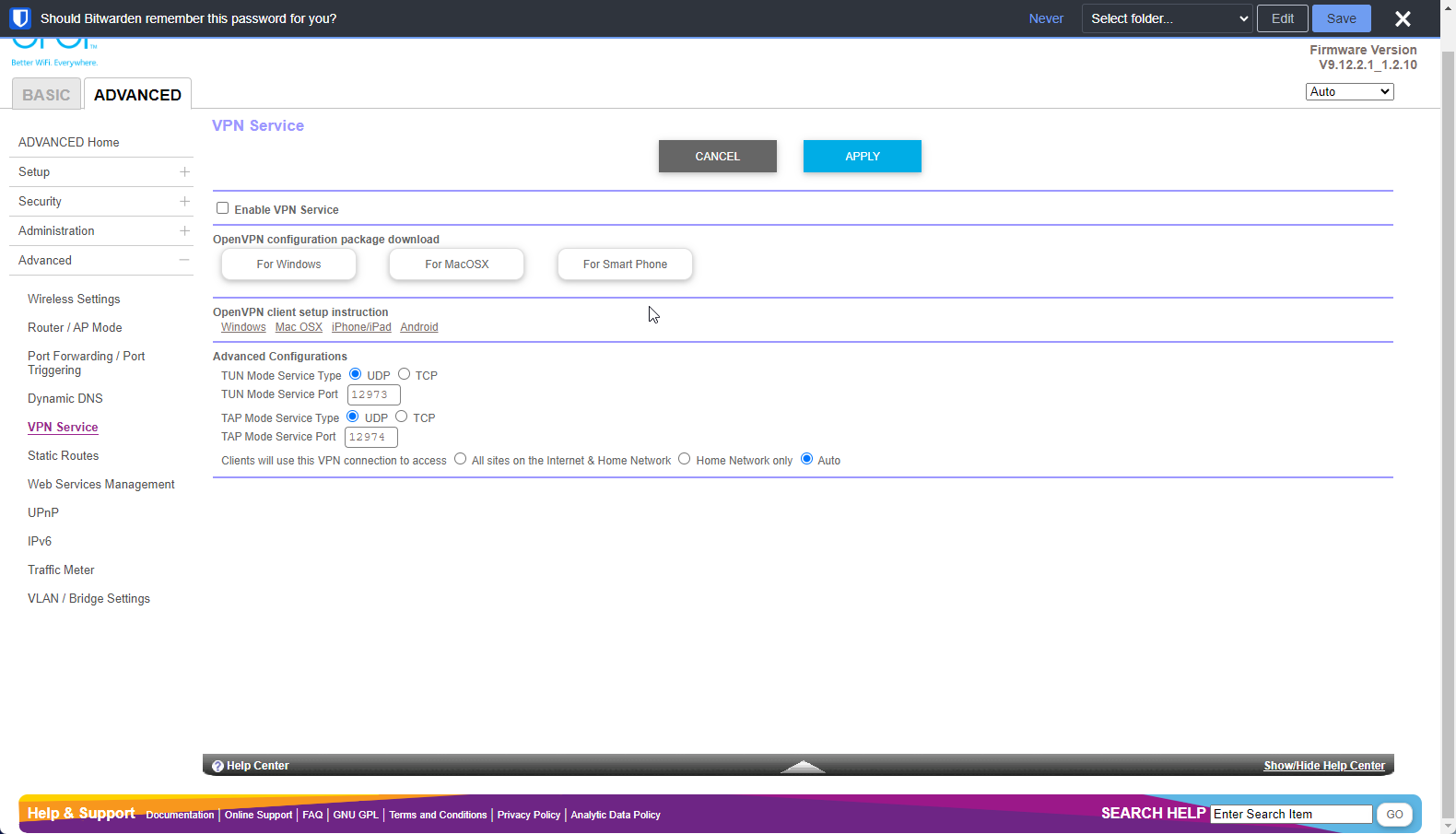Click the APPLY button
Viewport: 1456px width, 834px height.
(x=862, y=157)
